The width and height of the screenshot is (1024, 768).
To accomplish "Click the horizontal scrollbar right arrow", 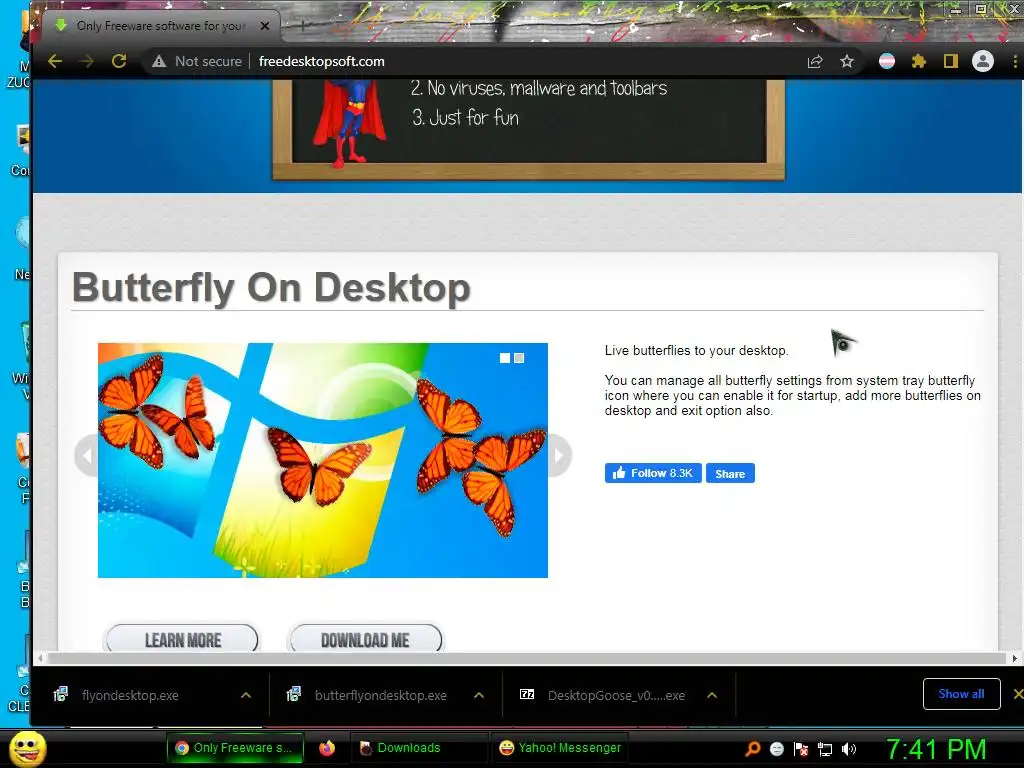I will [x=1015, y=658].
